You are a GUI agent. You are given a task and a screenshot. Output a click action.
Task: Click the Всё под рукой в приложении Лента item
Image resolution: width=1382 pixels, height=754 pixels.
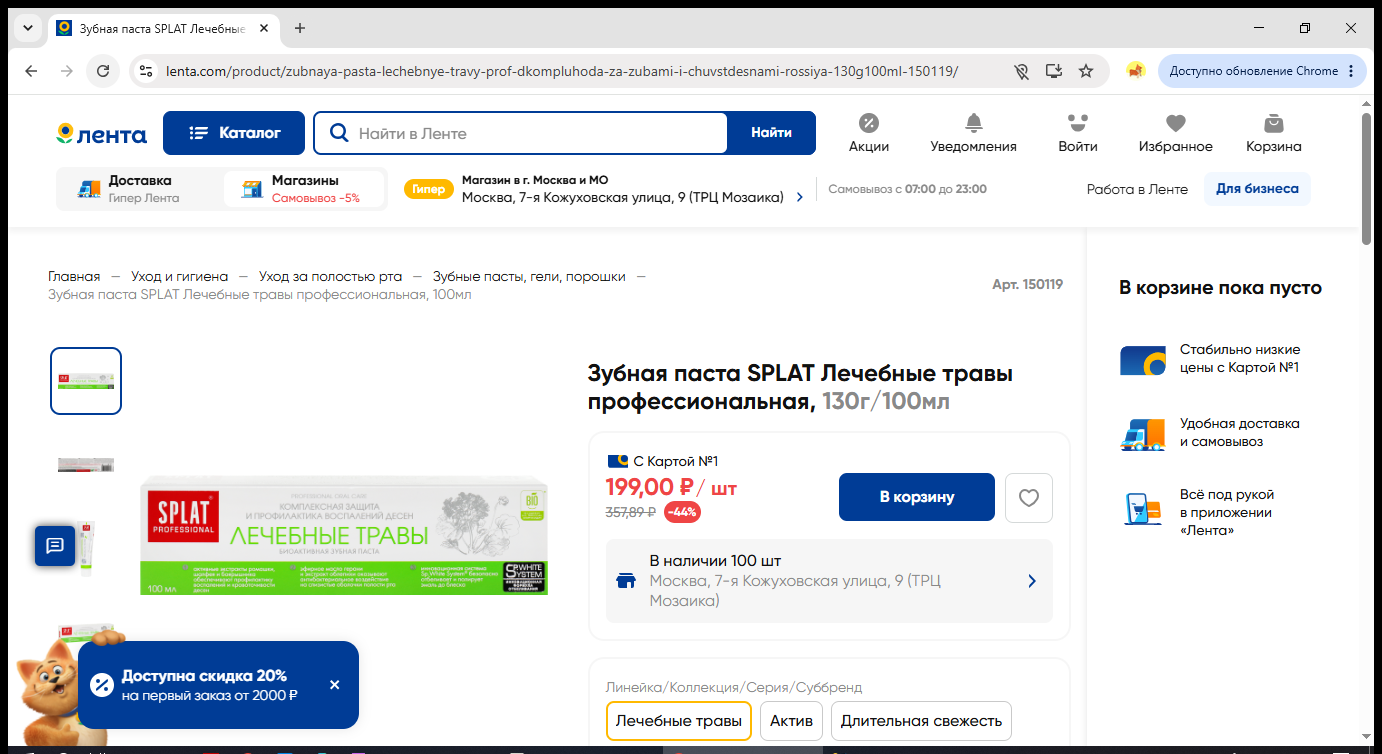1198,512
